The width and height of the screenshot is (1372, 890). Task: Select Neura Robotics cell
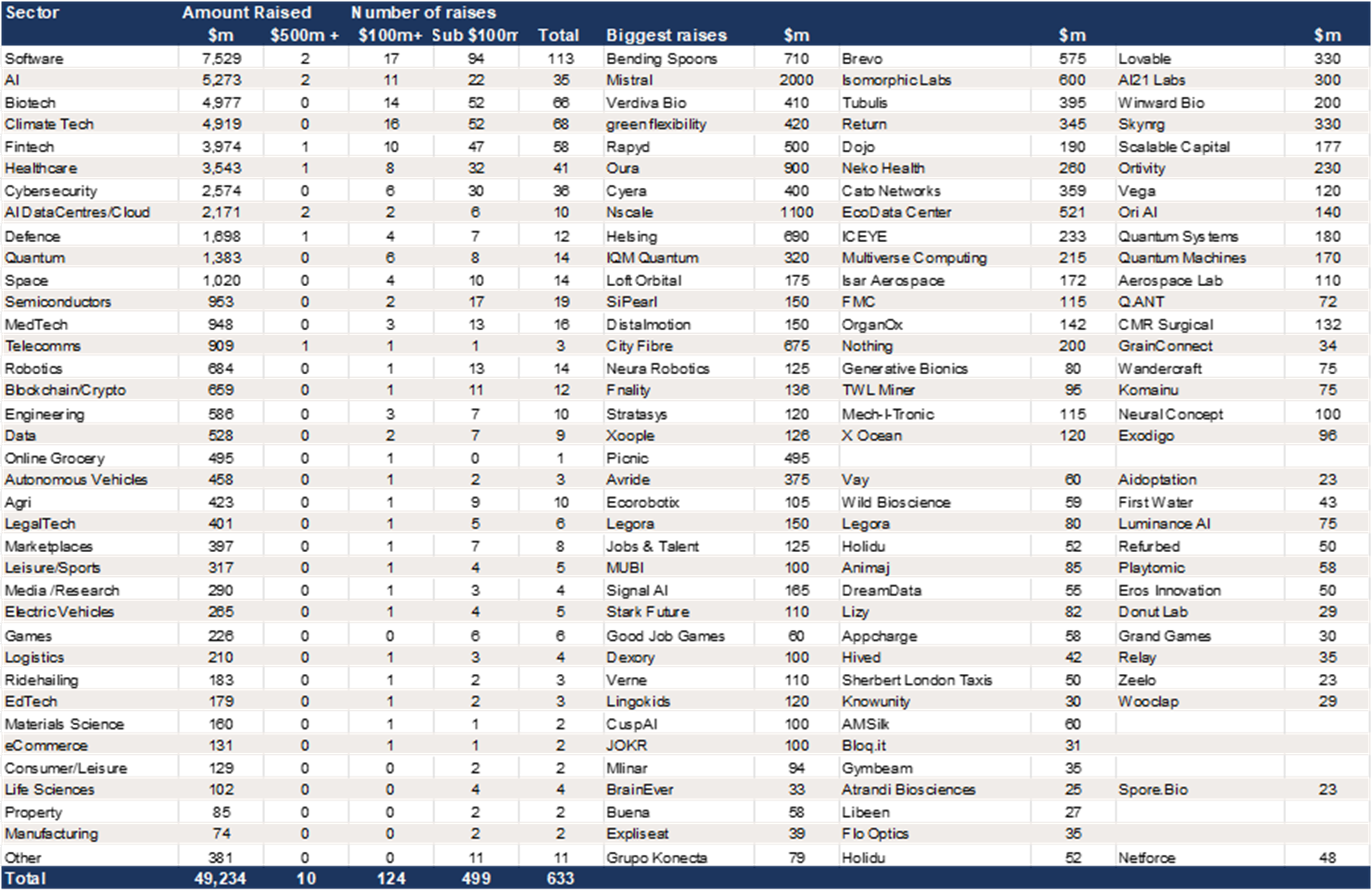pyautogui.click(x=657, y=368)
